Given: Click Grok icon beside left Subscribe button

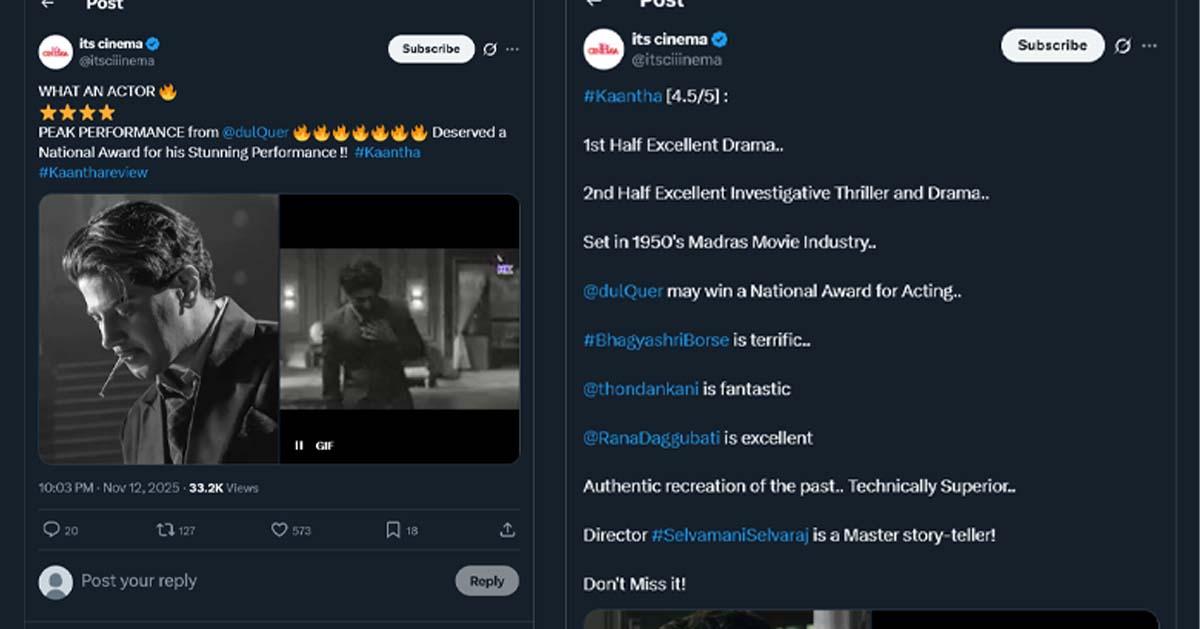Looking at the screenshot, I should tap(490, 49).
